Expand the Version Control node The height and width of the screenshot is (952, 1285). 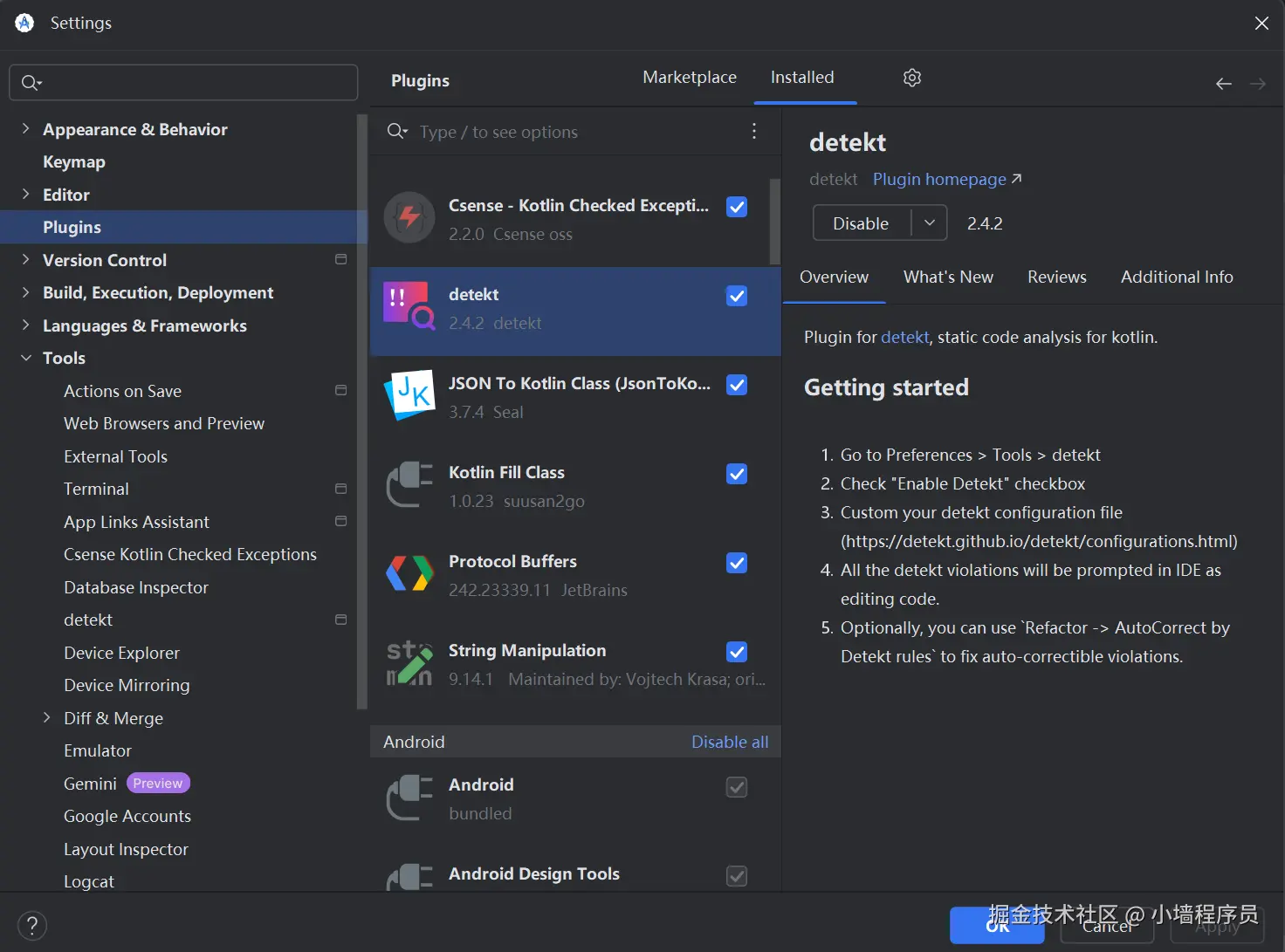tap(25, 259)
